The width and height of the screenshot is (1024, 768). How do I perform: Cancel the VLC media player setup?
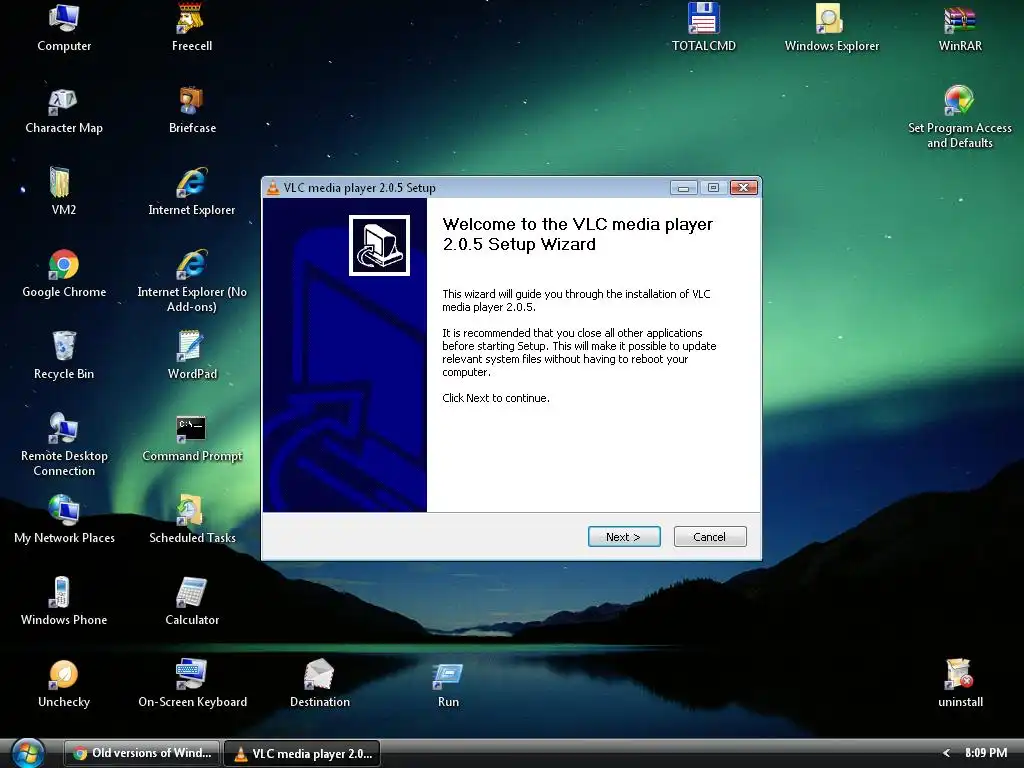(710, 537)
